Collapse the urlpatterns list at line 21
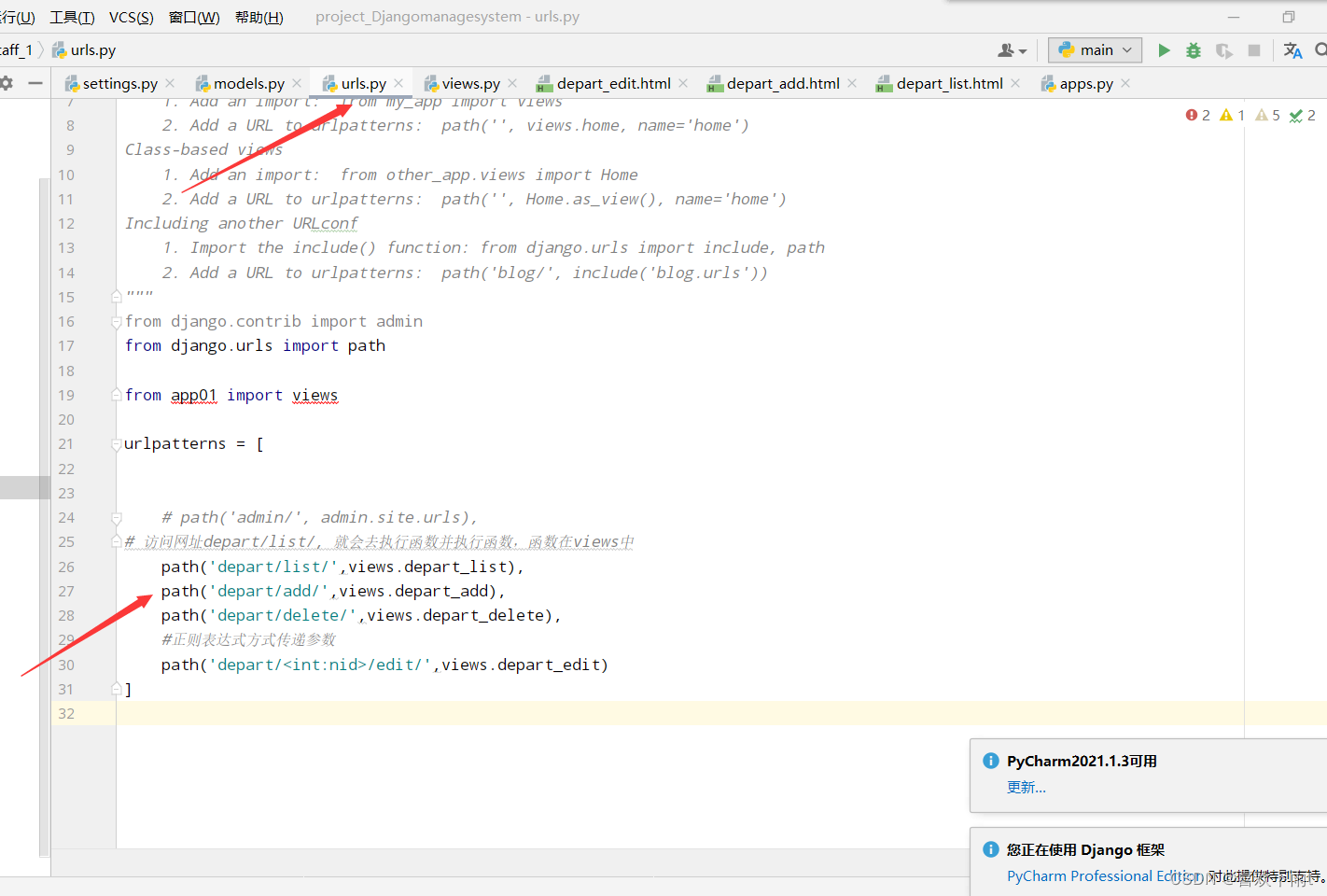This screenshot has width=1327, height=896. (117, 444)
